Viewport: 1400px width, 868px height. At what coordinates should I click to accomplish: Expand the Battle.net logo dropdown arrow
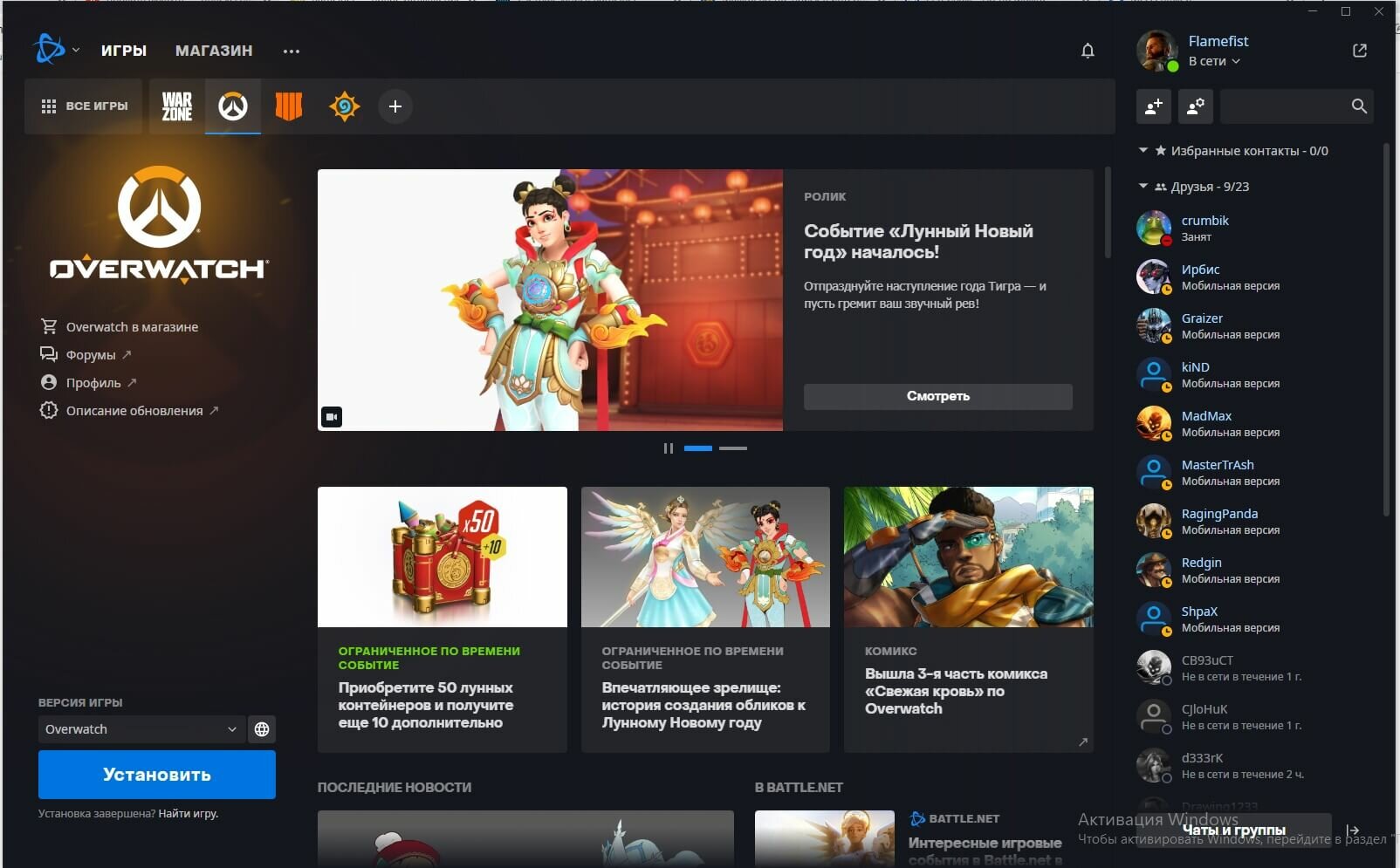(76, 51)
